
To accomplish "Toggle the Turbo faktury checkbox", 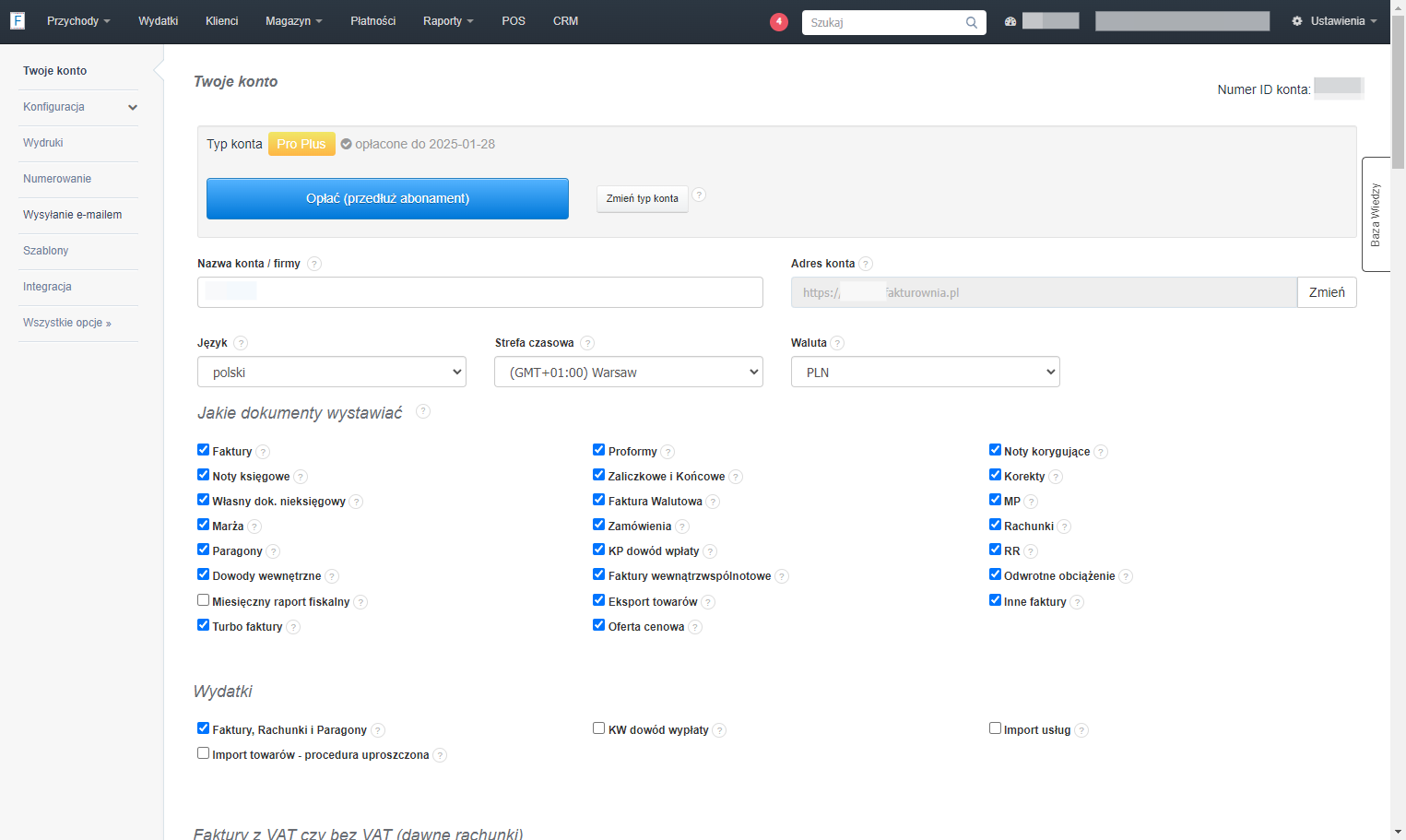I will (x=203, y=625).
